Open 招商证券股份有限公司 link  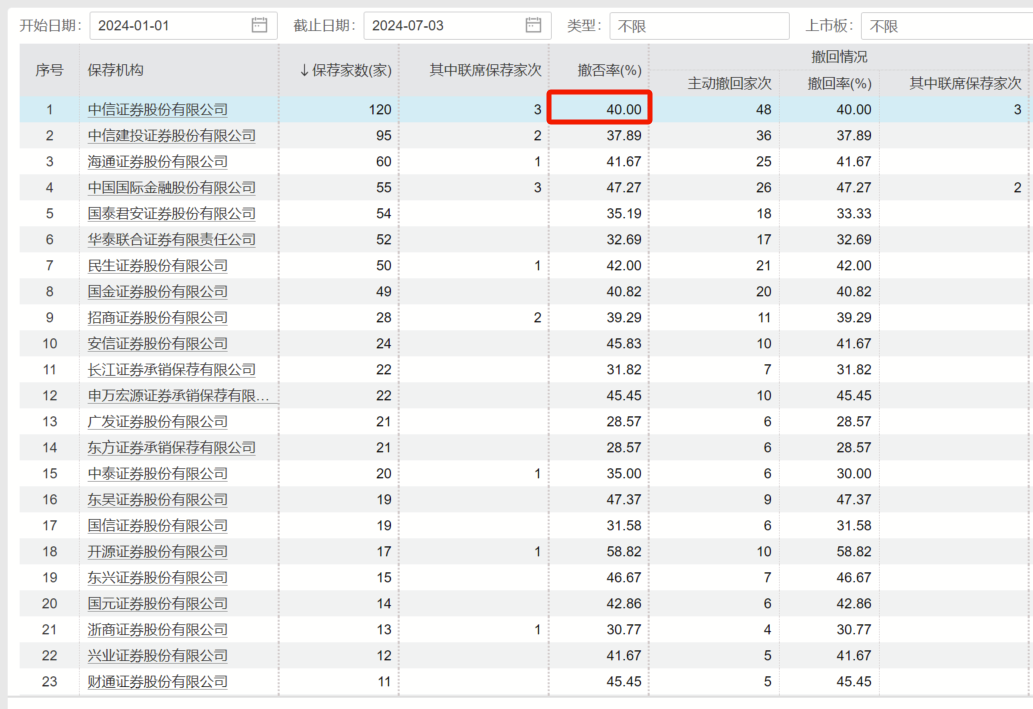(x=157, y=318)
